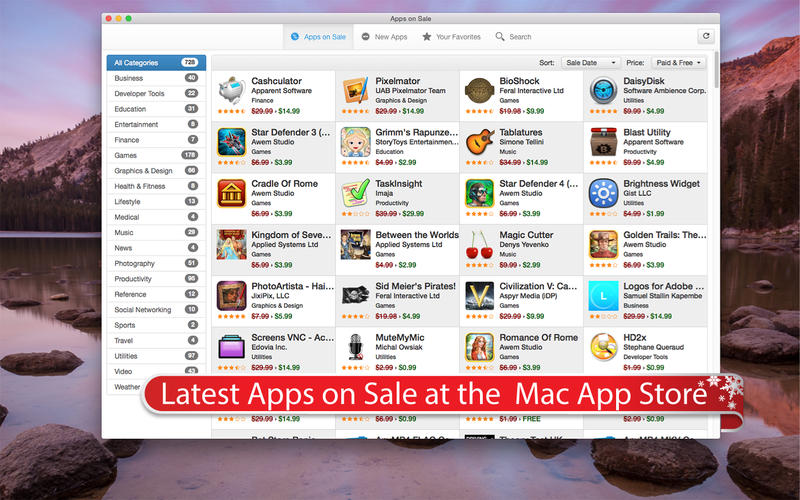
Task: Select the BioShock game icon
Action: click(479, 90)
